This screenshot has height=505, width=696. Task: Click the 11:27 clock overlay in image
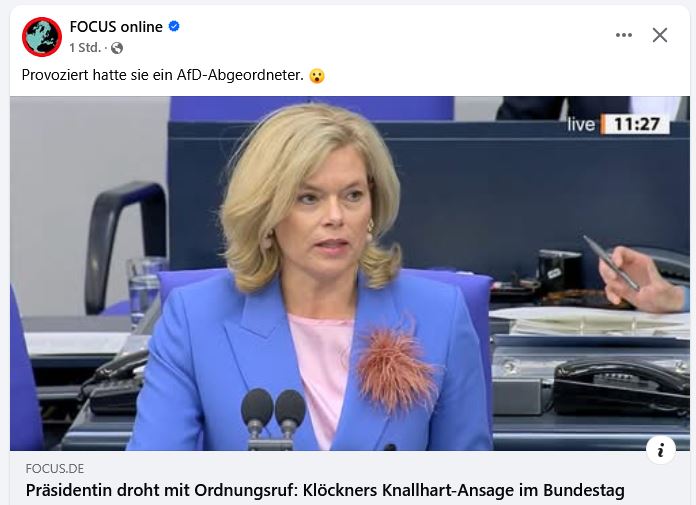tap(636, 124)
